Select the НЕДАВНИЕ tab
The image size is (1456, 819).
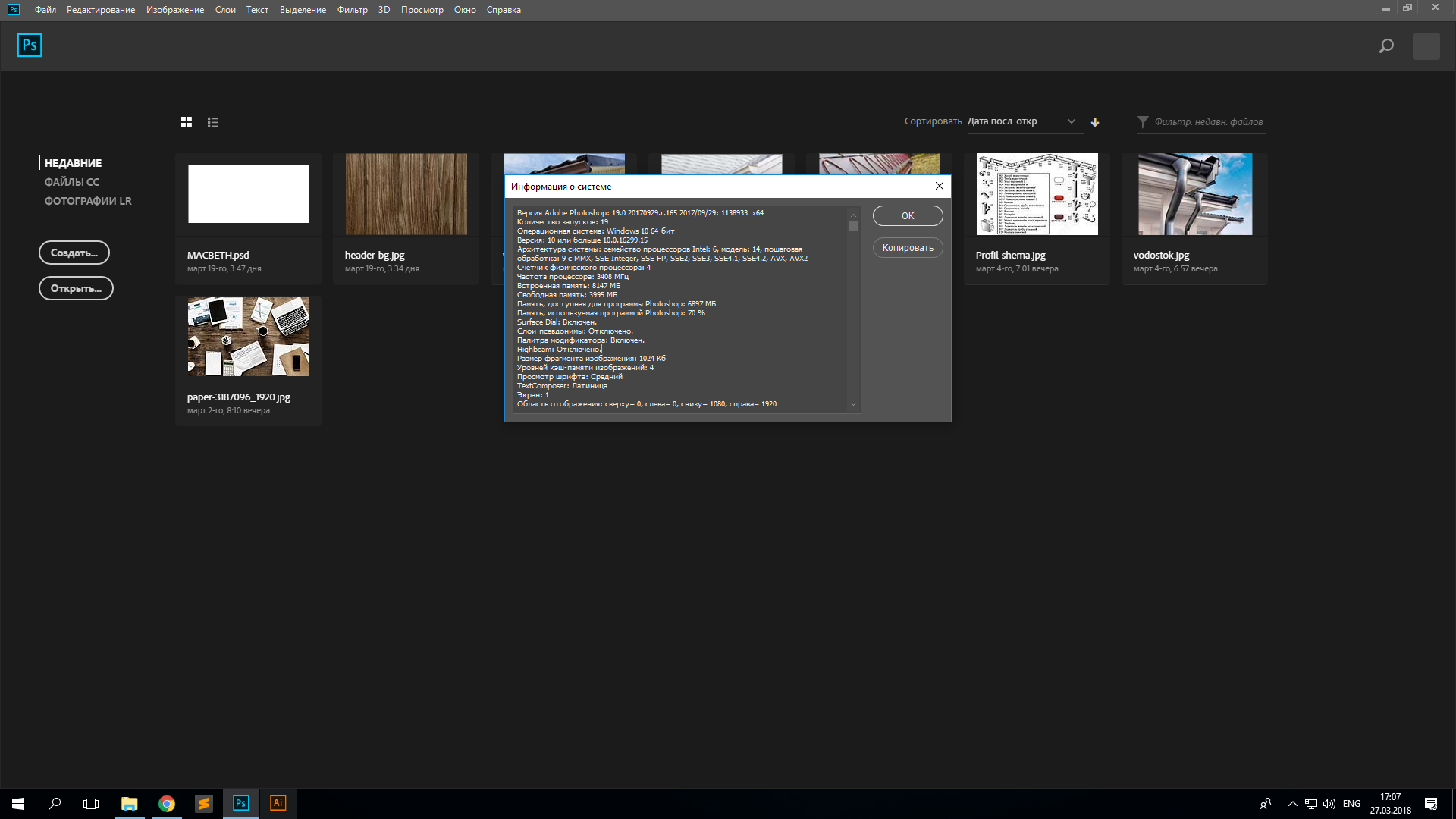pos(73,163)
